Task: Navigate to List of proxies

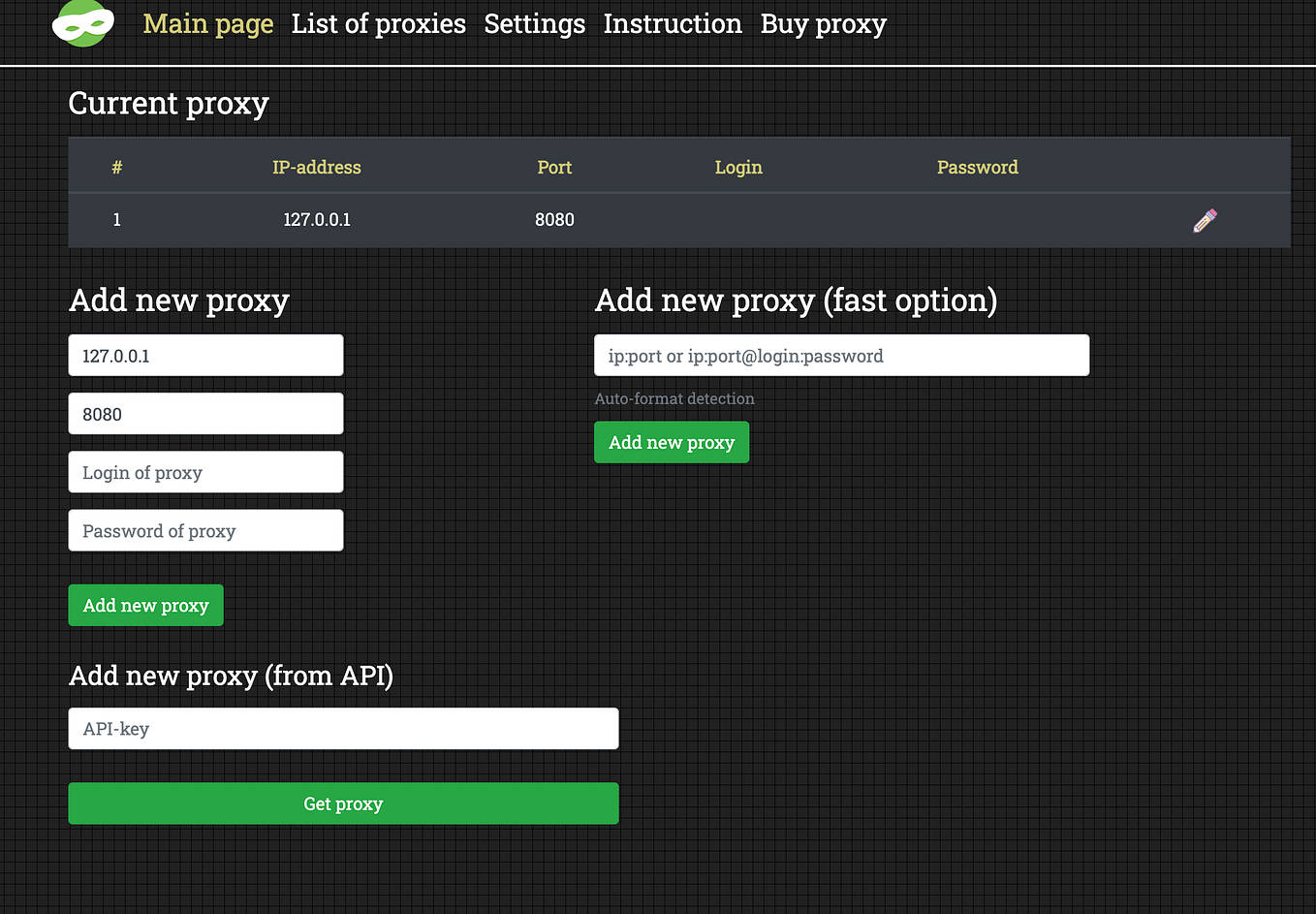Action: 378,23
